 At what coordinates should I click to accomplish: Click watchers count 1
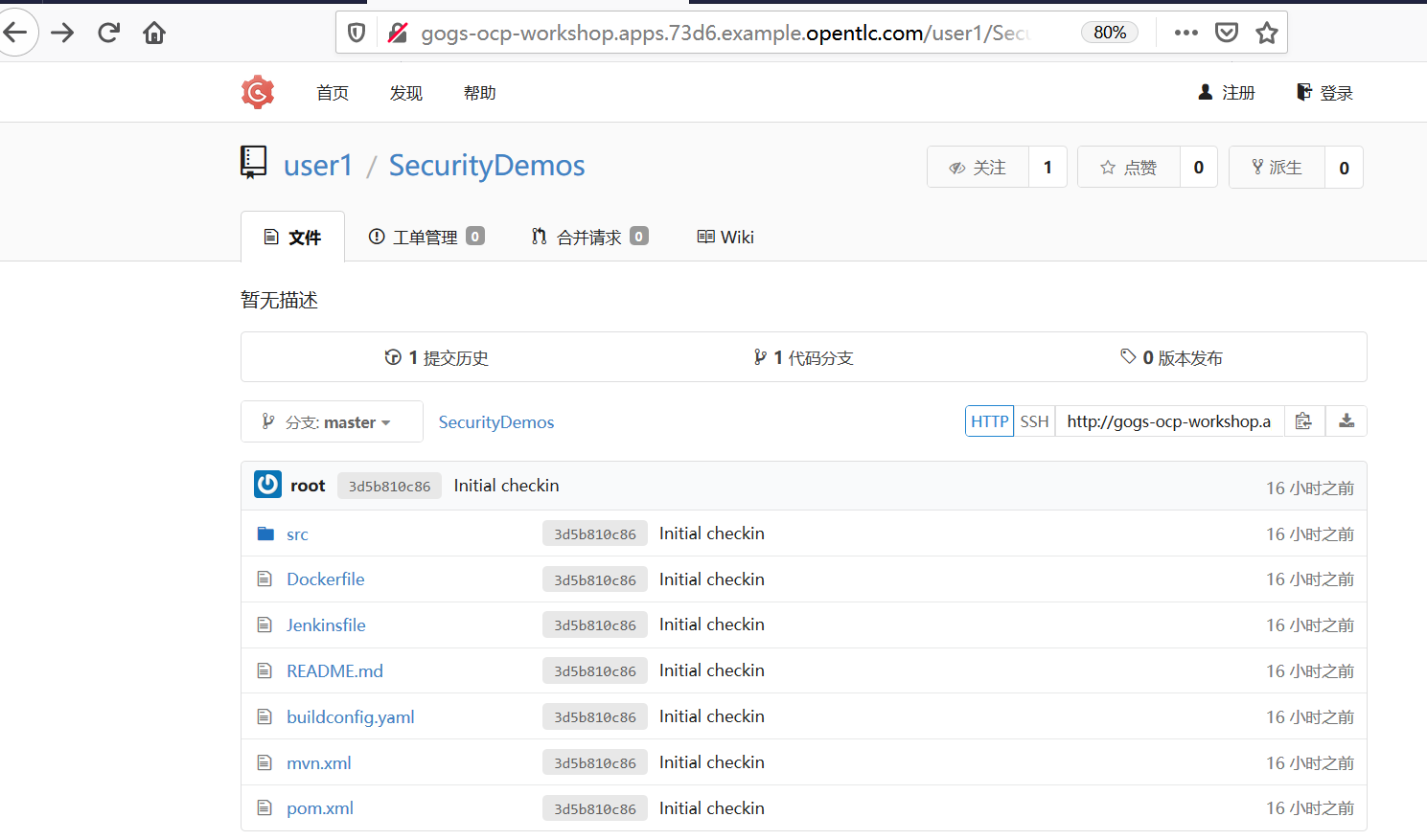tap(1047, 168)
